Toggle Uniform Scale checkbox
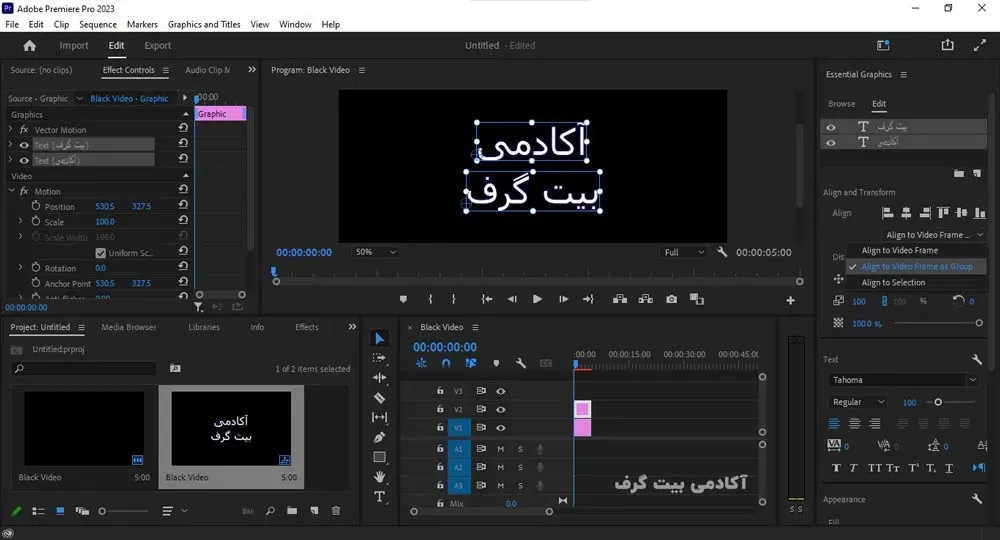This screenshot has width=1000, height=540. click(x=100, y=253)
